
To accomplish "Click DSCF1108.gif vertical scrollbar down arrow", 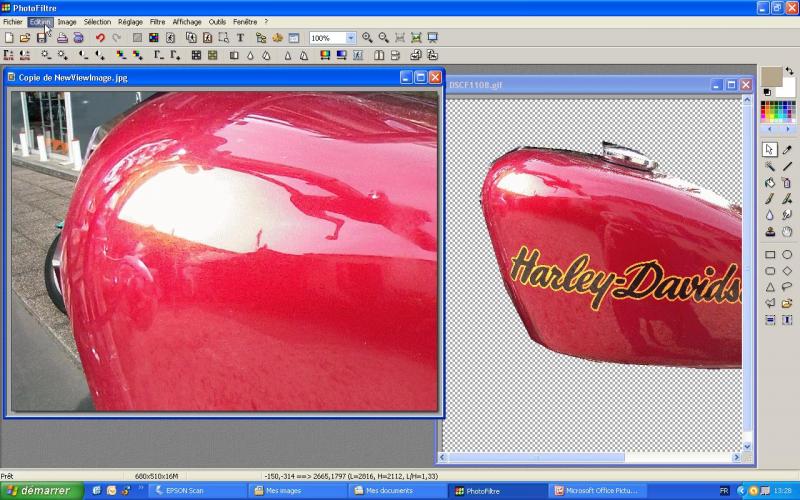I will pos(747,447).
